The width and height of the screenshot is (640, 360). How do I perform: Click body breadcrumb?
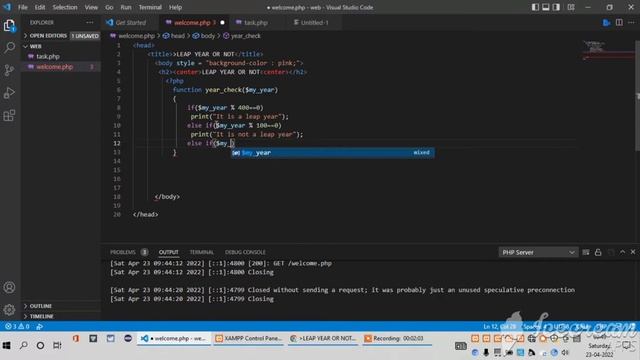point(207,36)
